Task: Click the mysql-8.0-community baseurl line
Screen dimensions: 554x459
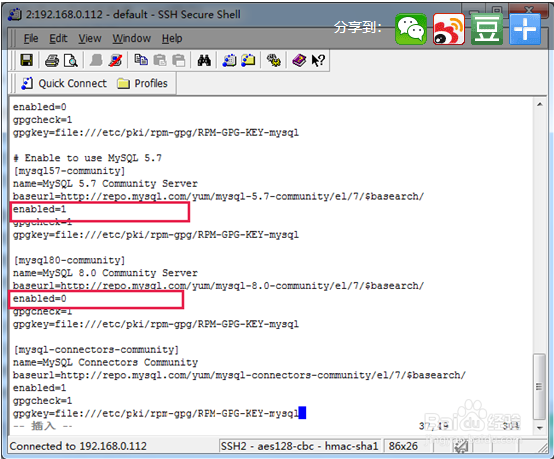Action: coord(218,286)
